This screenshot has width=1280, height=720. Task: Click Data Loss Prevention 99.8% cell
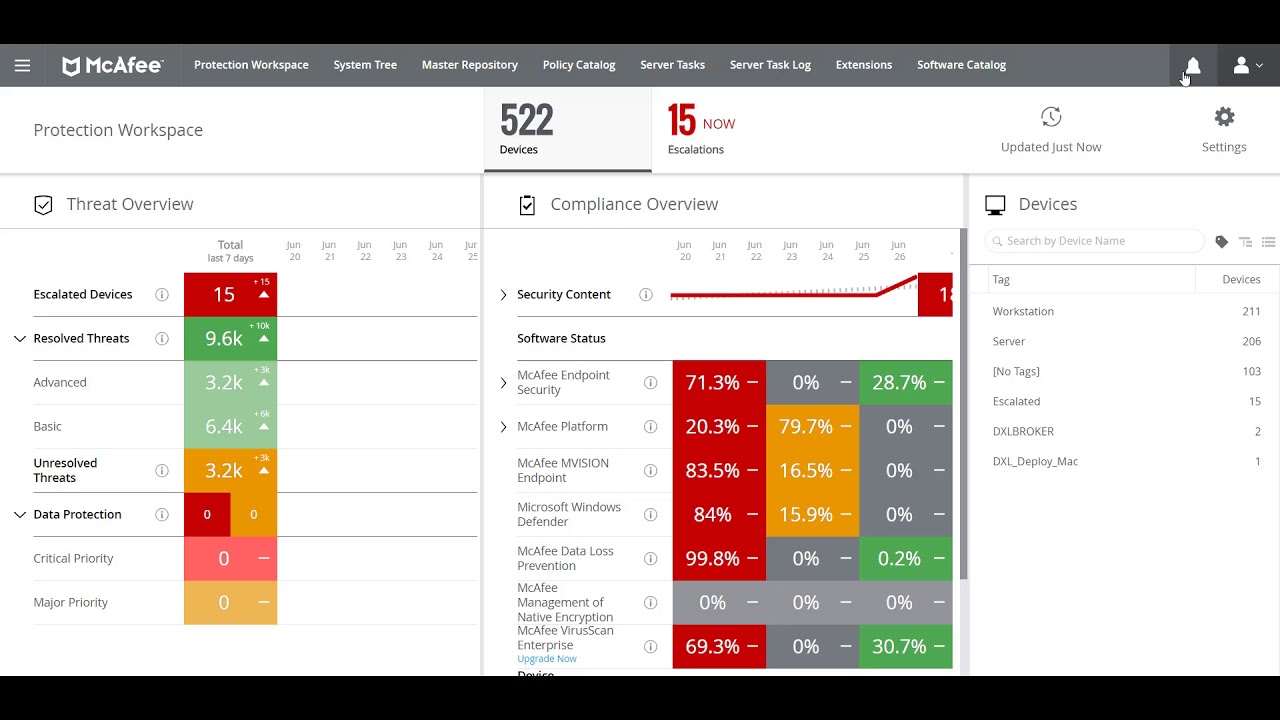pos(719,559)
